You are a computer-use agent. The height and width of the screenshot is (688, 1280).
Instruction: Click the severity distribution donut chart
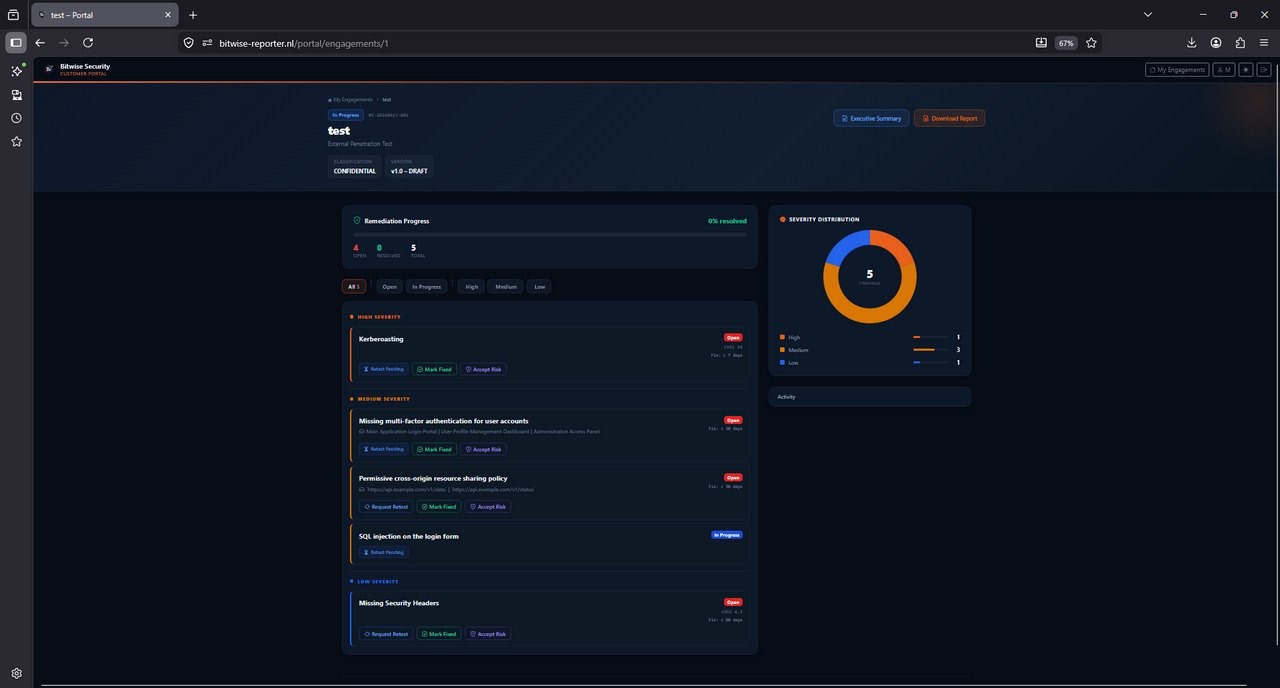[x=869, y=276]
